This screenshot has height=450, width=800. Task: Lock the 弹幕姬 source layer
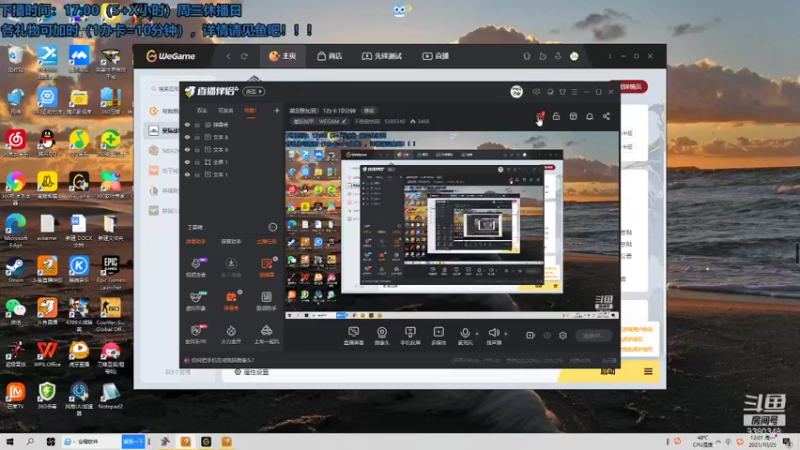197,124
